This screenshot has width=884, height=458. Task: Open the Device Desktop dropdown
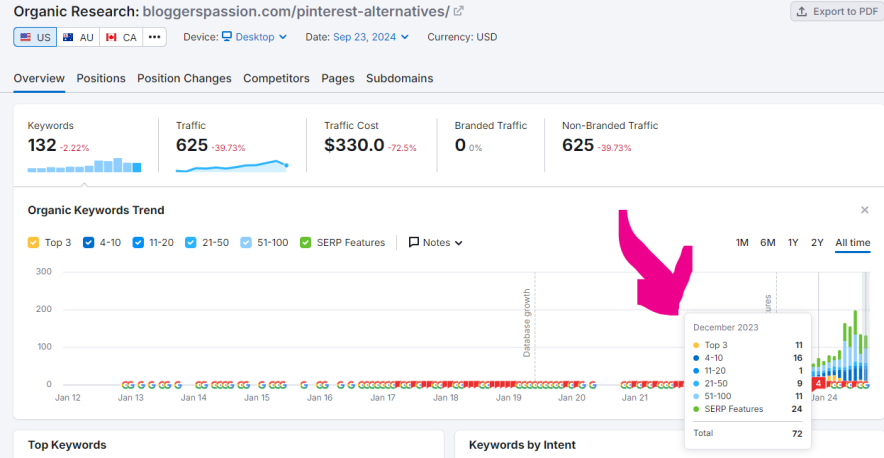click(254, 37)
